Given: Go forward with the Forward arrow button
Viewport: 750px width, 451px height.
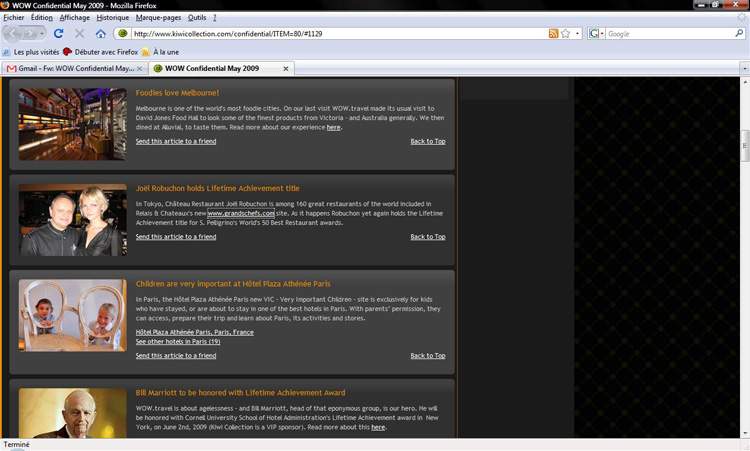Looking at the screenshot, I should pyautogui.click(x=29, y=34).
